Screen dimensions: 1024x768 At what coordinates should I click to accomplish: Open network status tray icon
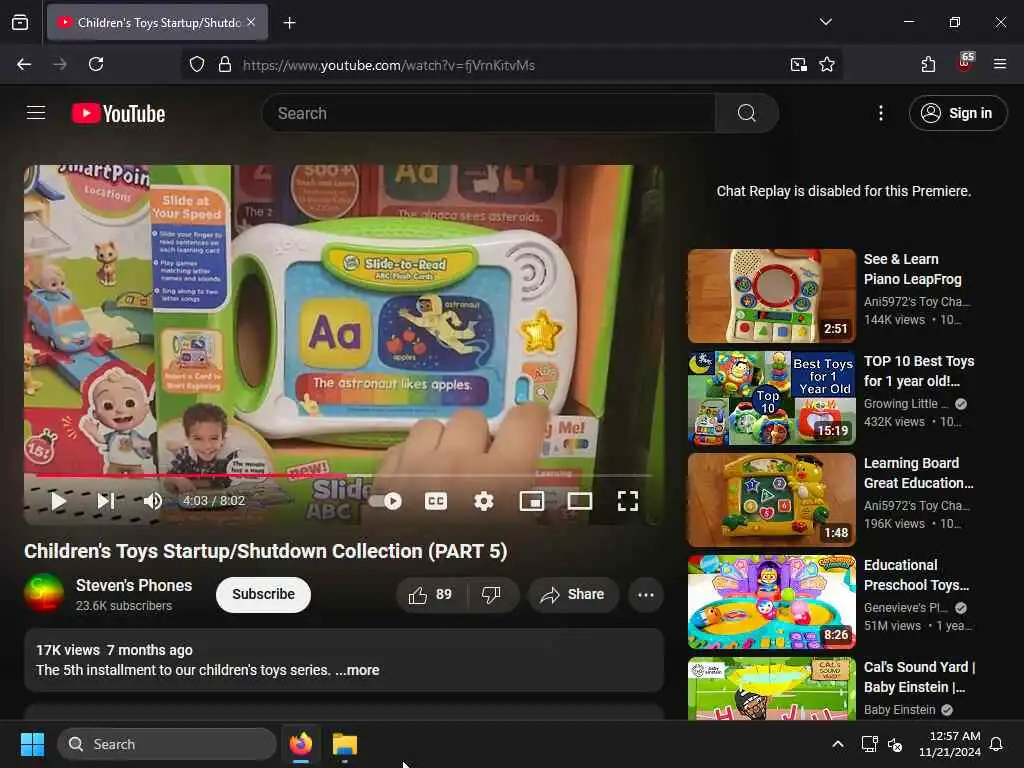pyautogui.click(x=869, y=744)
